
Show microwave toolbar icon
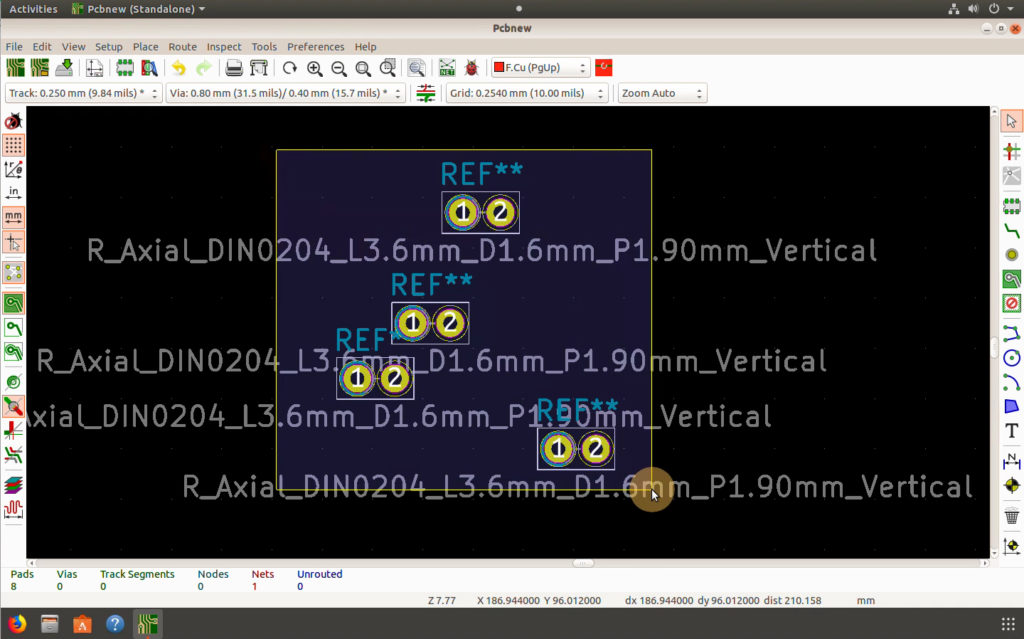(13, 509)
